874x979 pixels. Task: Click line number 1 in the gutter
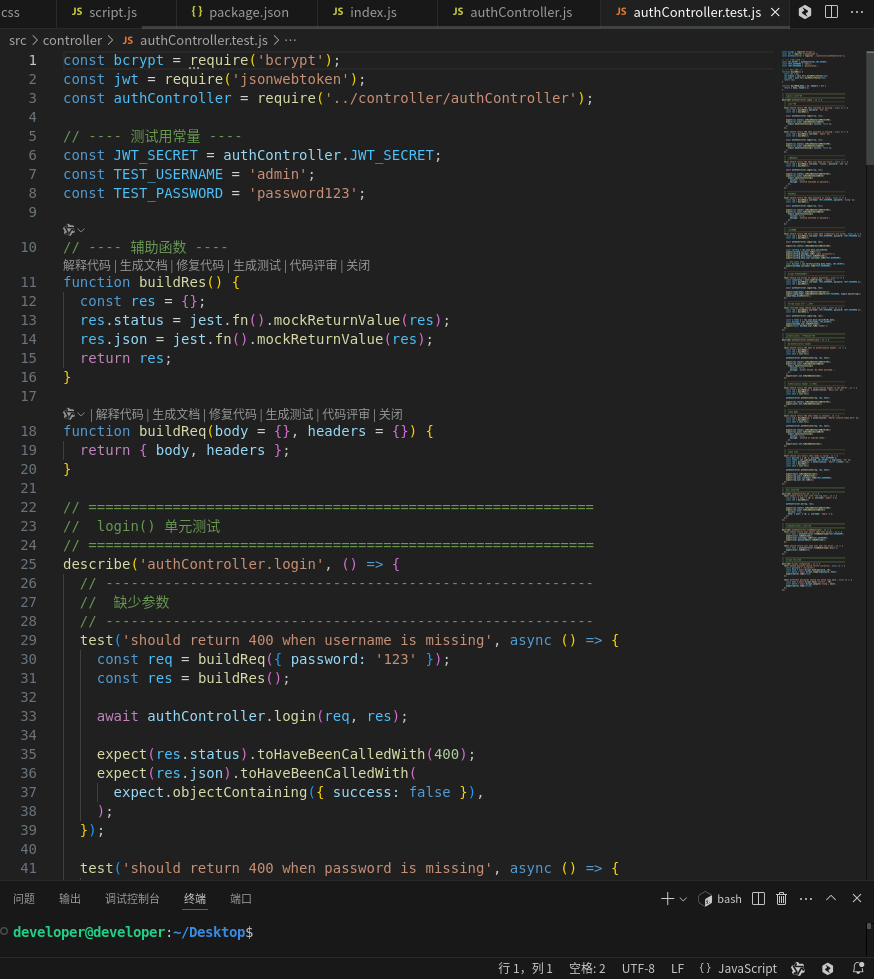[x=32, y=61]
